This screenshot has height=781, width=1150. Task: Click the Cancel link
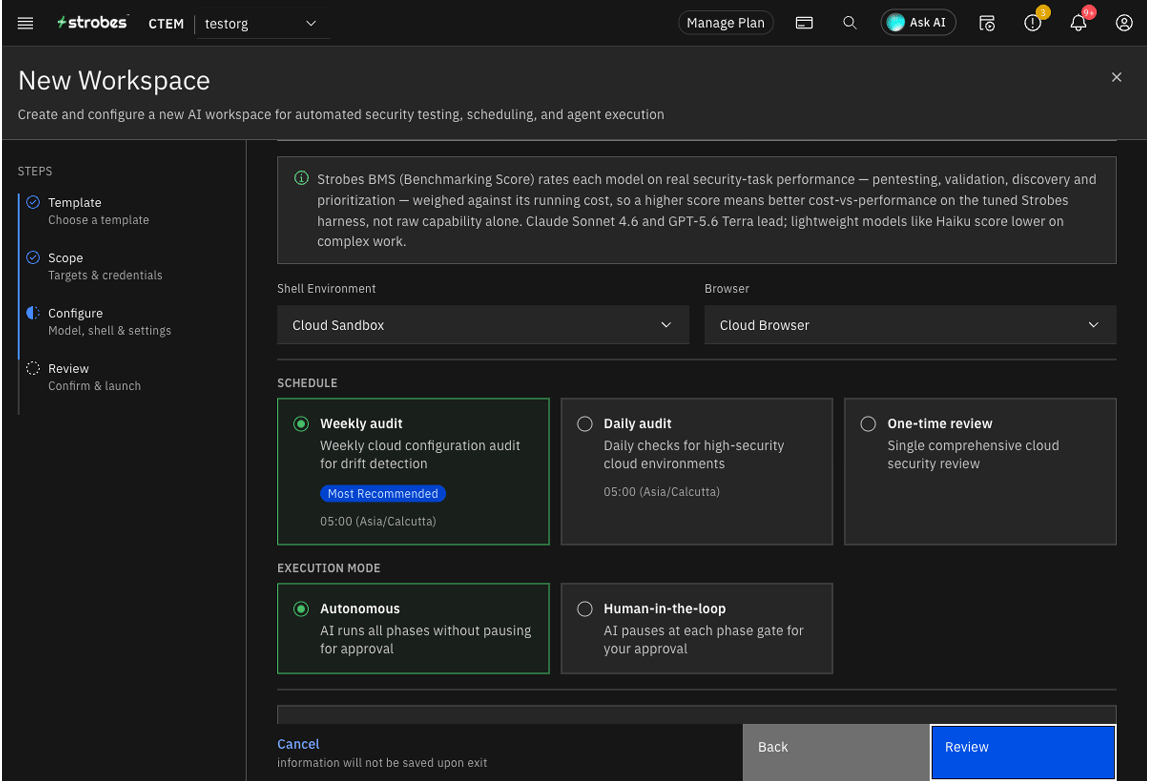coord(298,744)
